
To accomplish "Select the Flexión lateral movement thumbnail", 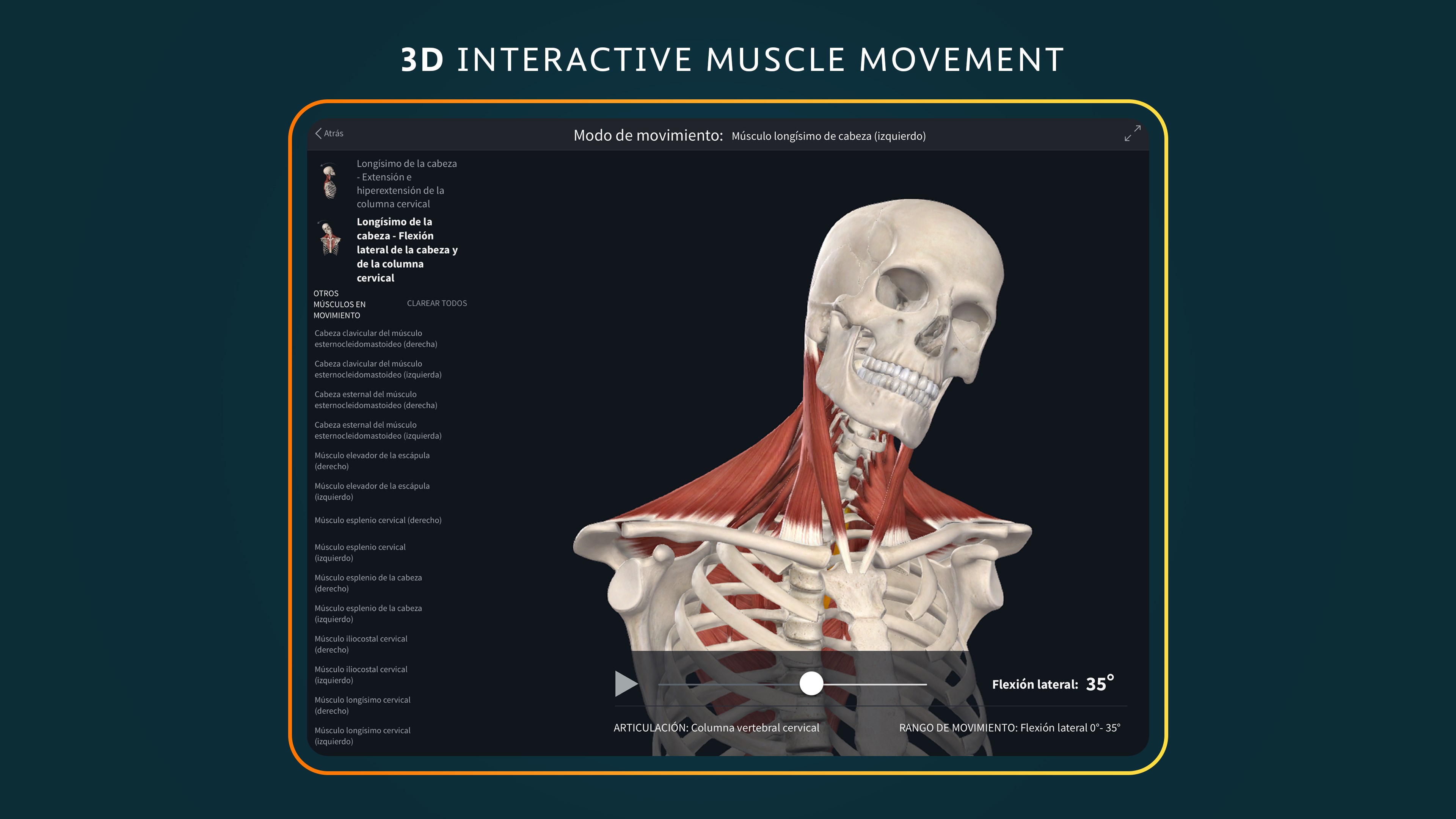I will tap(329, 239).
